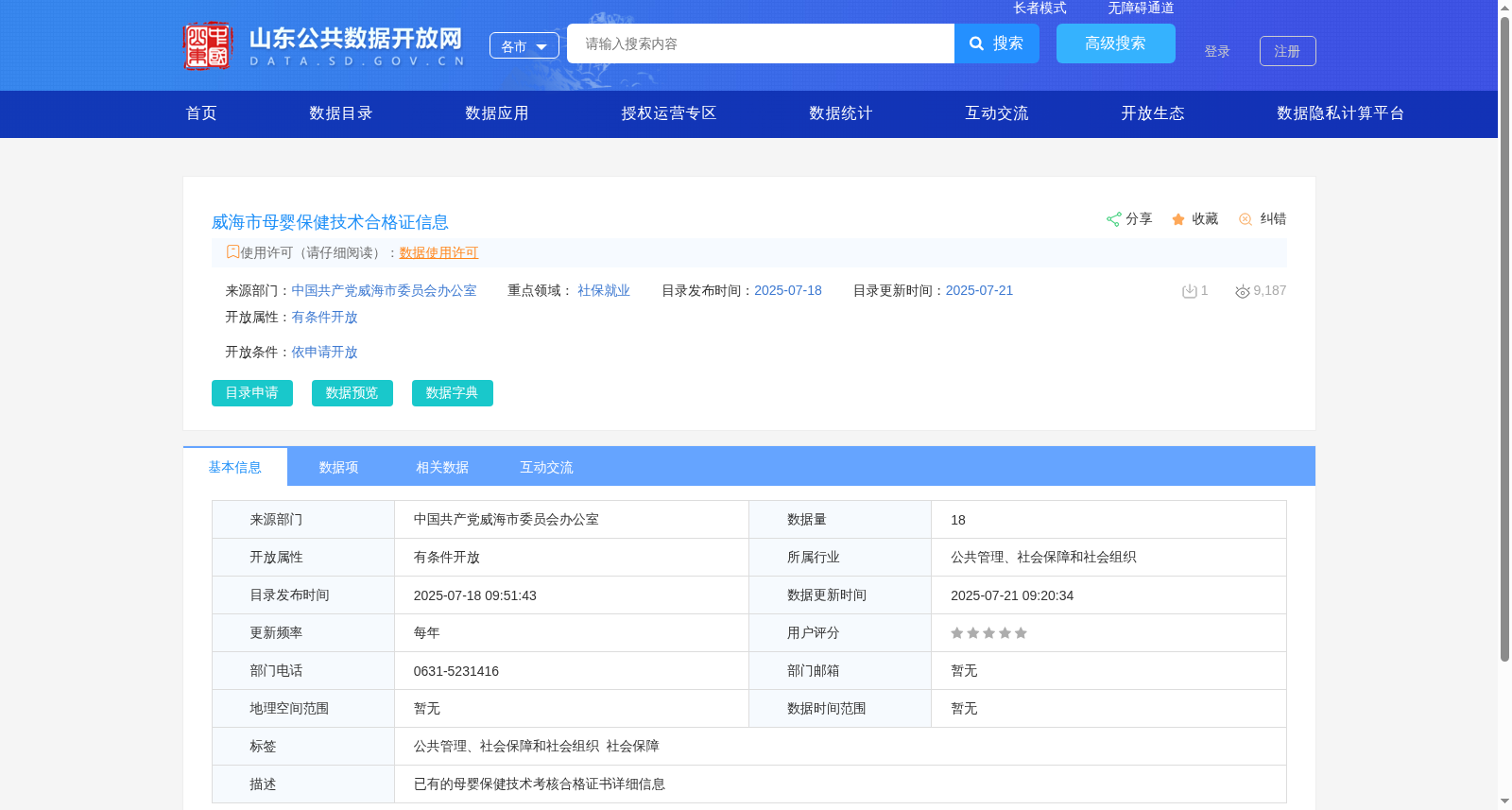Click the Shandong data portal logo
This screenshot has width=1512, height=810.
pos(324,45)
